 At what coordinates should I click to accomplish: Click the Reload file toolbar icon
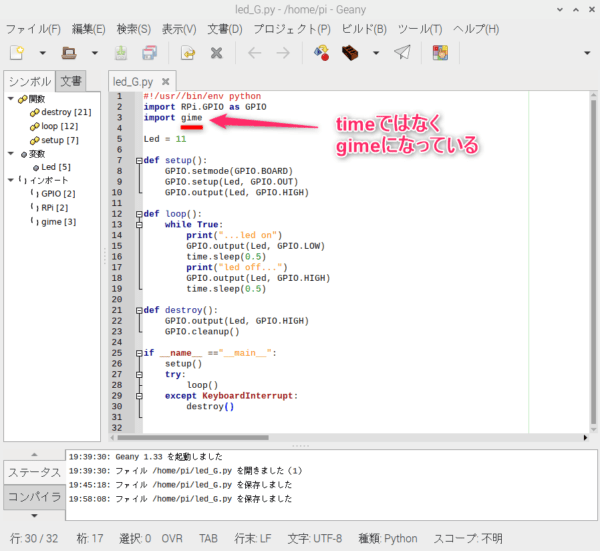click(188, 53)
